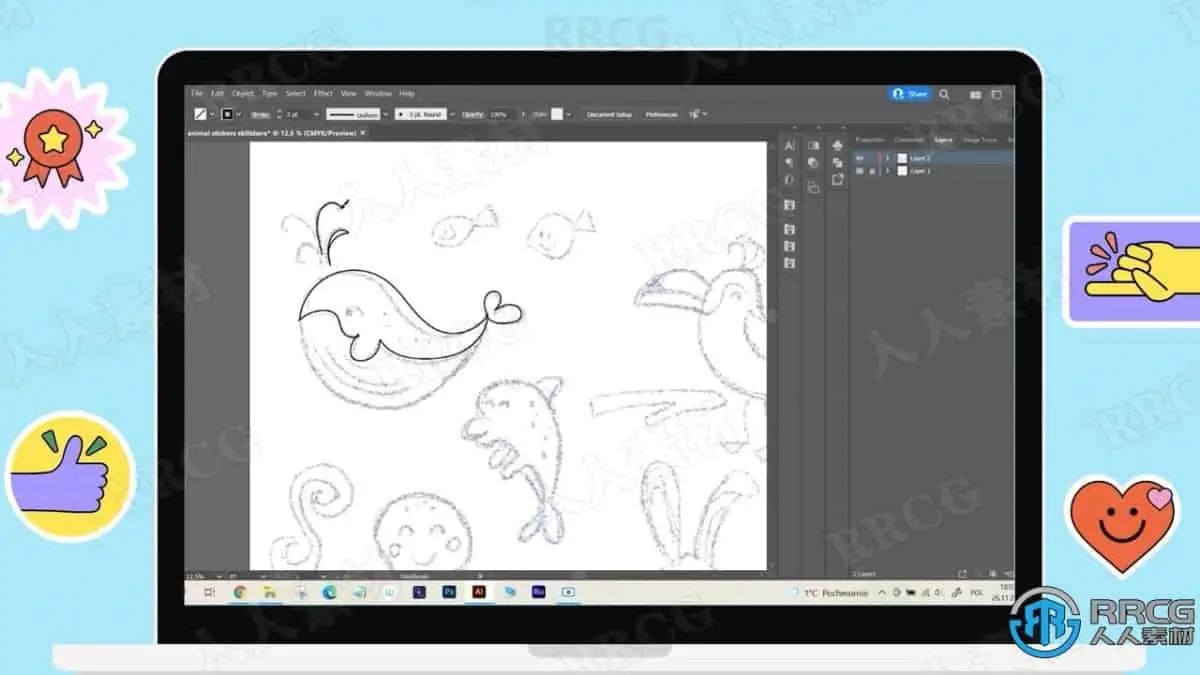
Task: Open the arrange documents icon
Action: pos(975,95)
